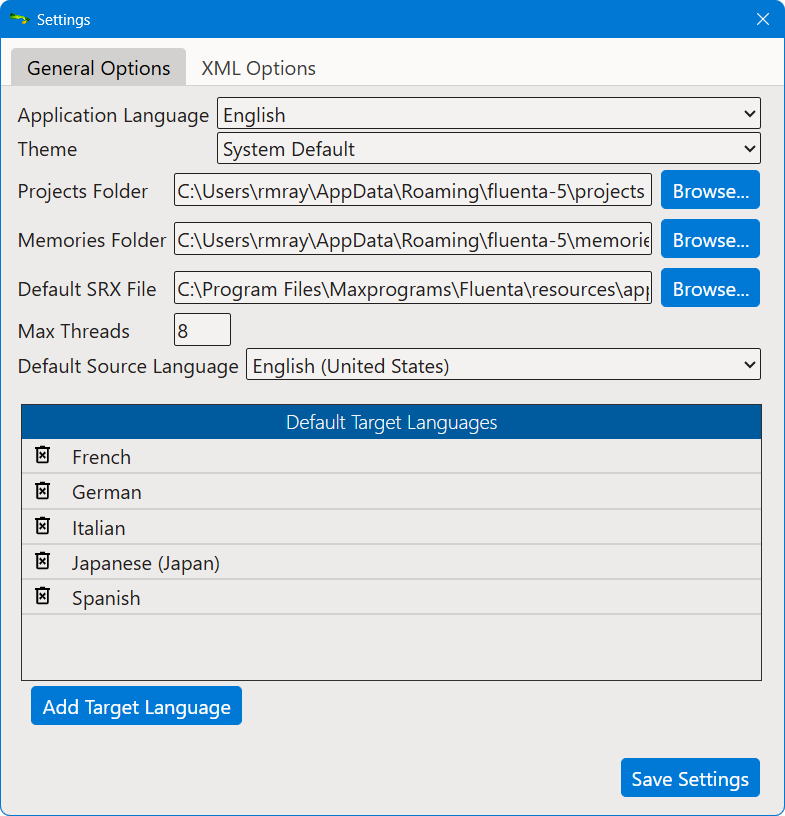Delete French from target languages

click(43, 455)
